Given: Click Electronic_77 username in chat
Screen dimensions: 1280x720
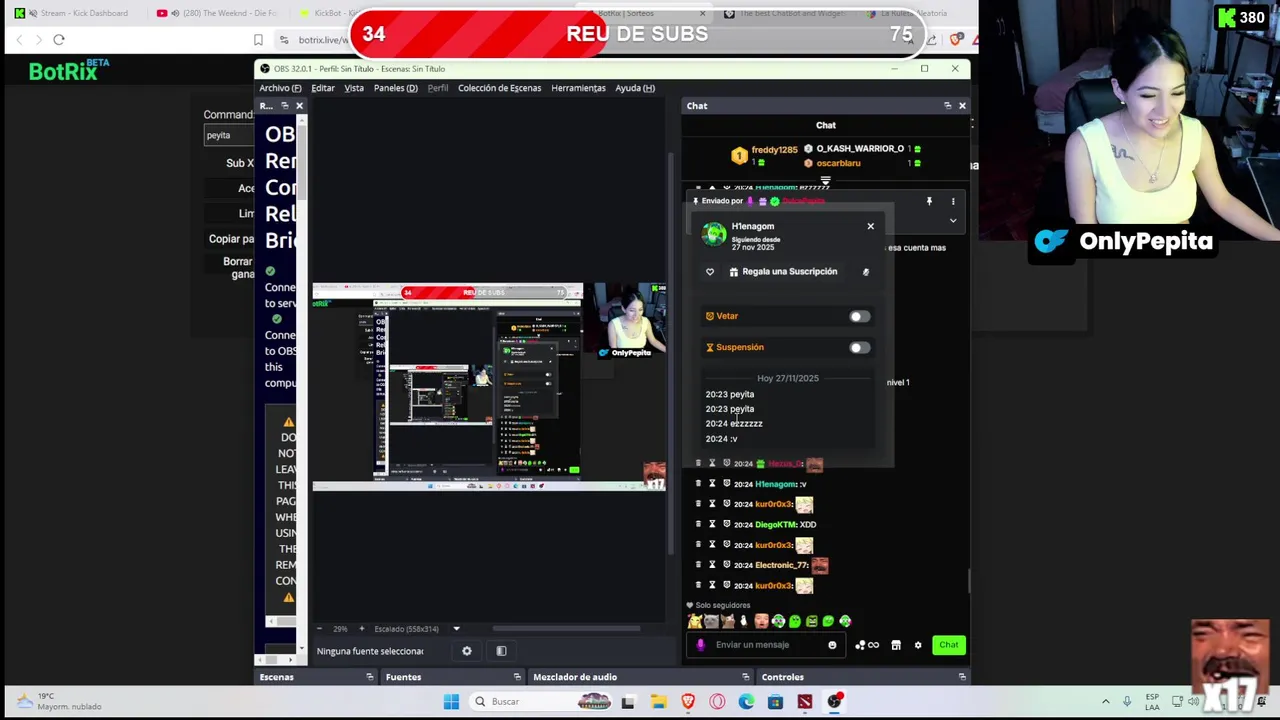Looking at the screenshot, I should [781, 565].
